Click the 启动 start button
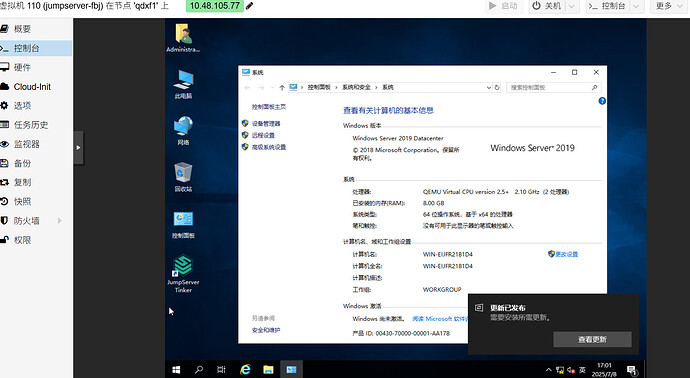This screenshot has width=690, height=378. tap(503, 6)
